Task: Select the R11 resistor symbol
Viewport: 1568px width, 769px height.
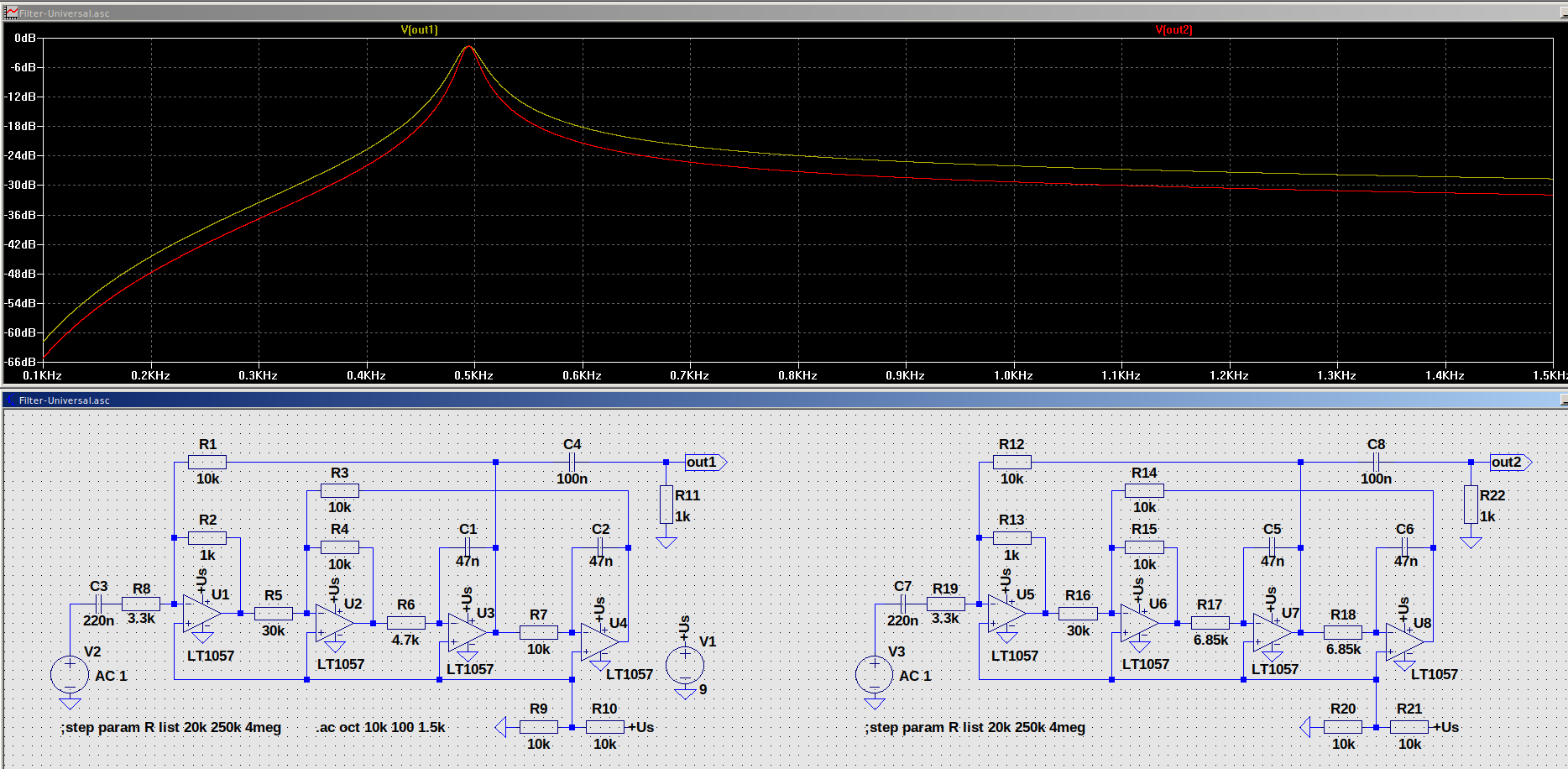Action: pos(666,505)
